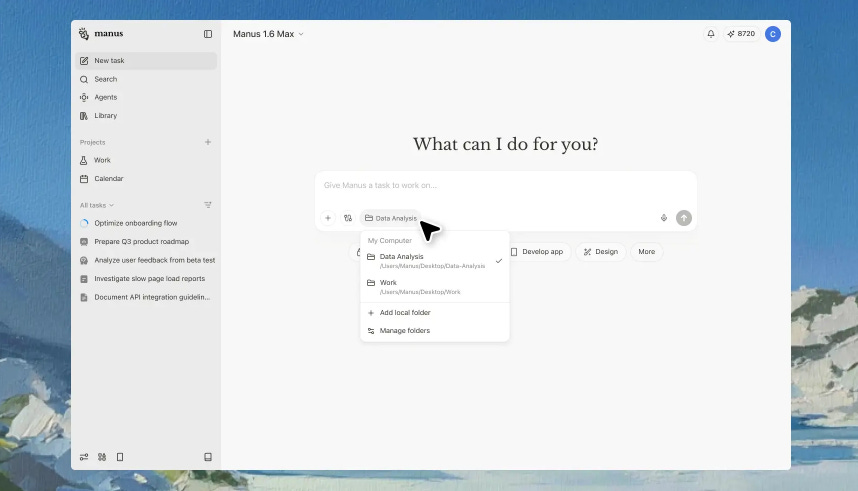
Task: Open the Library section
Action: (146, 116)
